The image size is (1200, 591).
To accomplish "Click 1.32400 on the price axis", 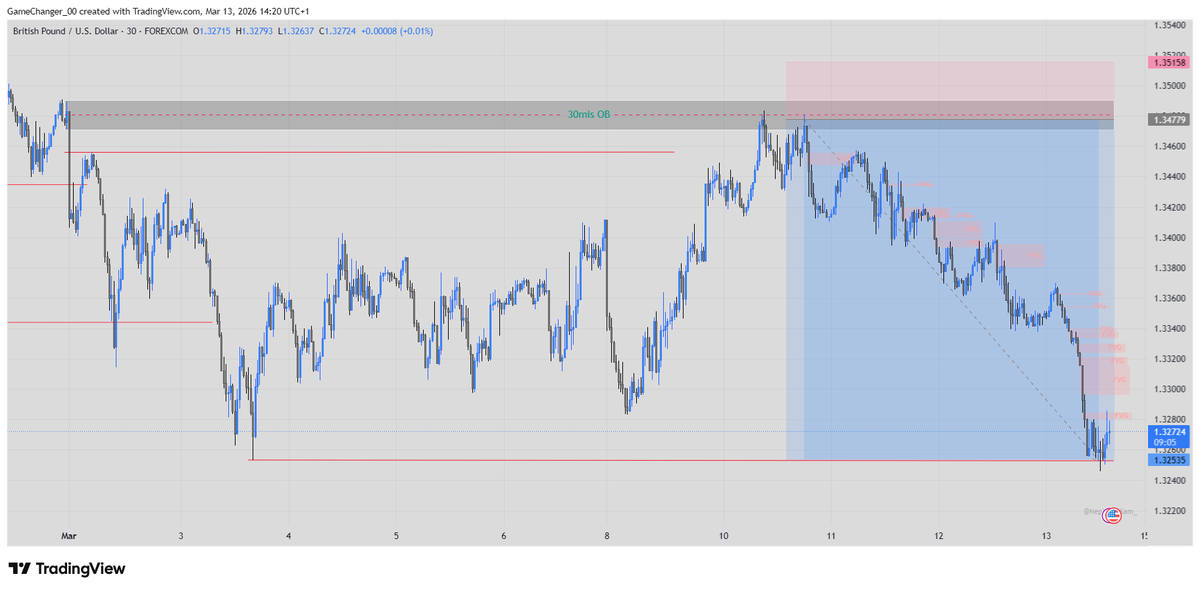I will click(1169, 480).
